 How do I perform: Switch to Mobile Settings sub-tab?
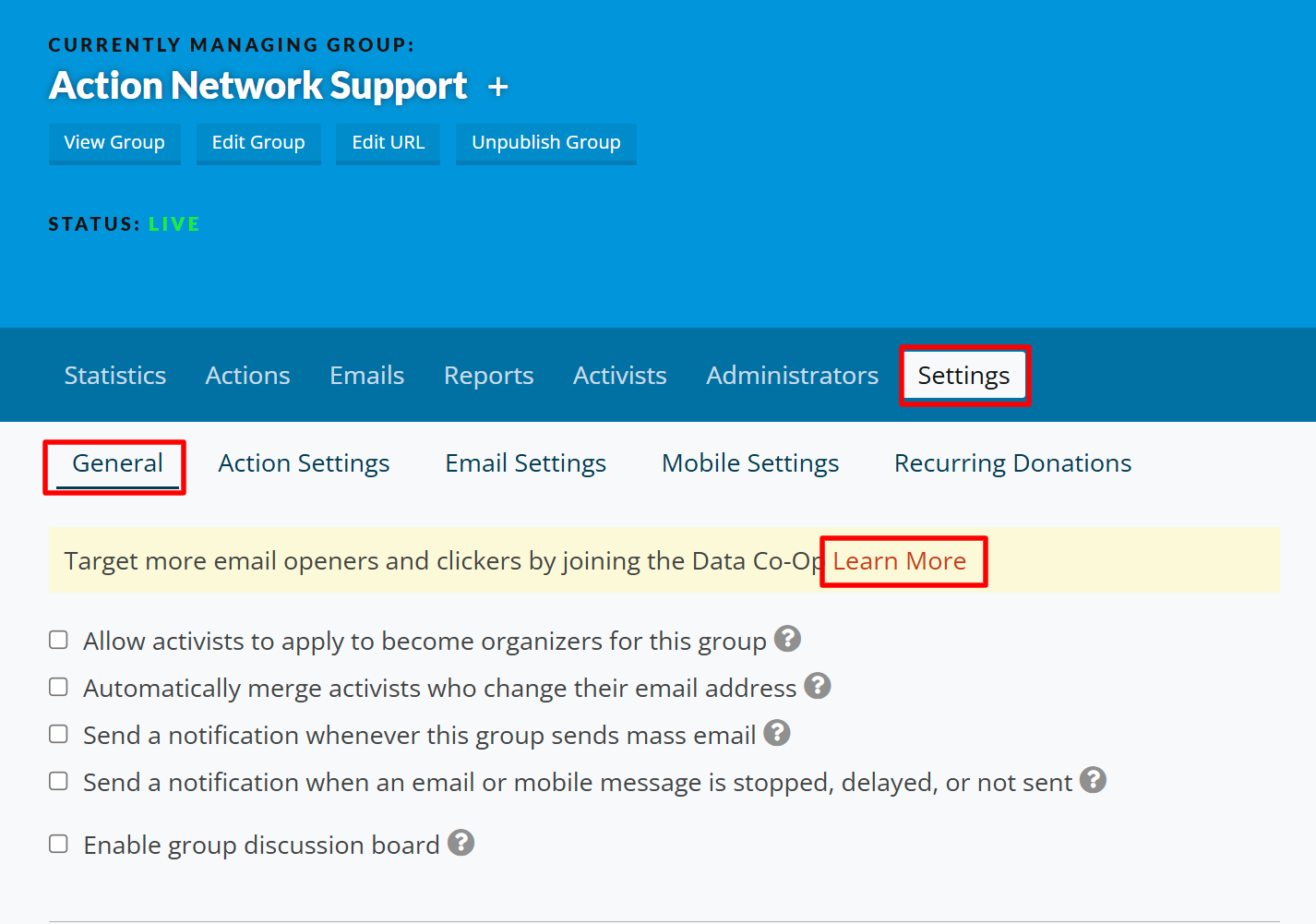750,463
